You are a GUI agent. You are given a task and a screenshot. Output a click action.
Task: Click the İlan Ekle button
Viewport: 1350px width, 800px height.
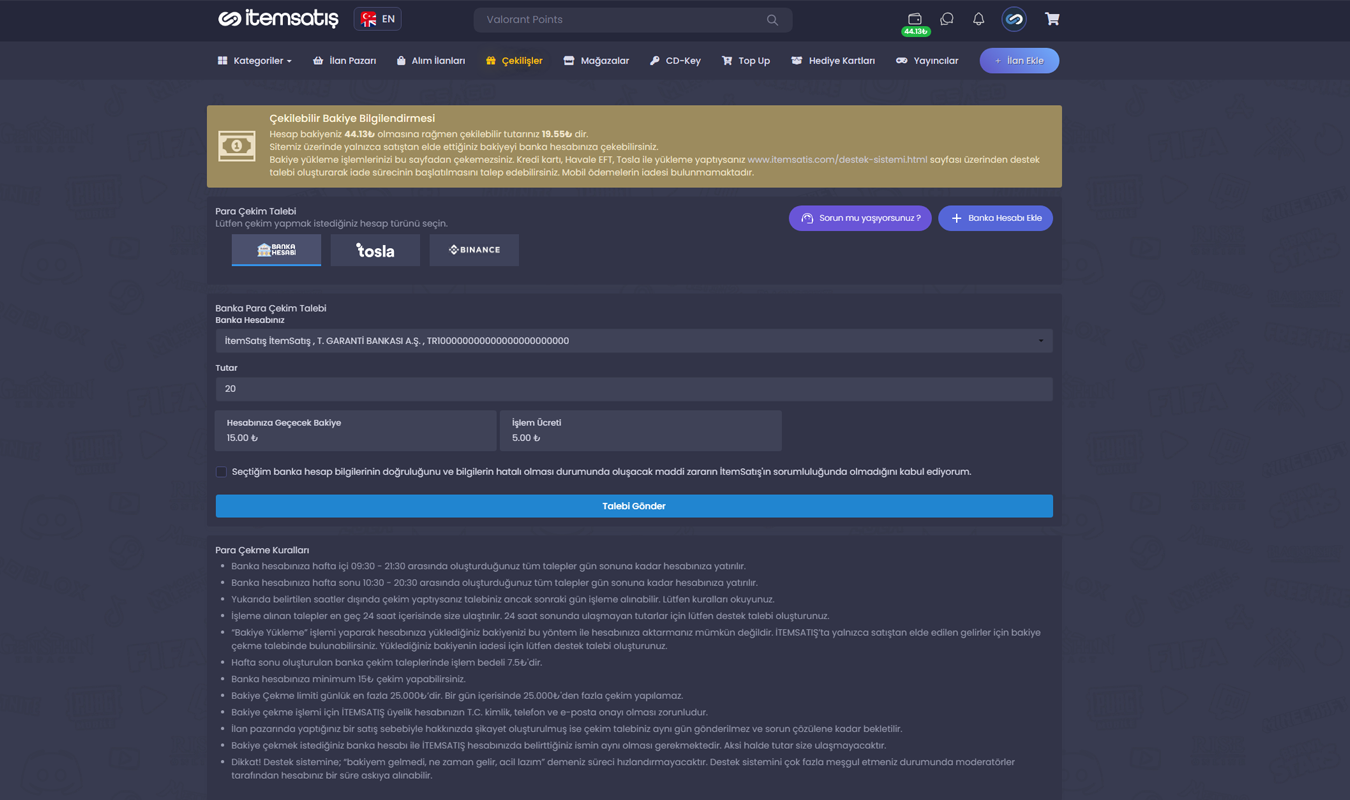[1019, 61]
